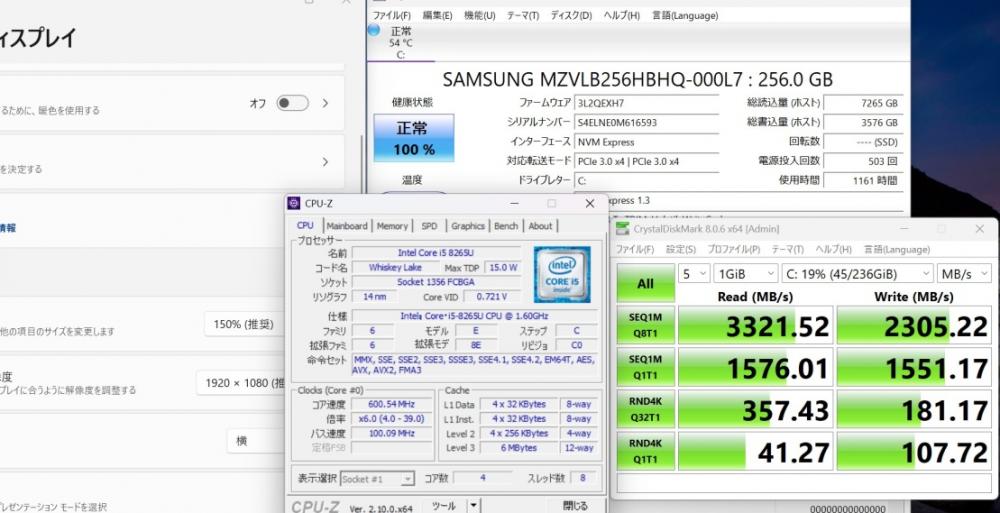
Task: Click the ツール button in CPU-Z
Action: click(444, 506)
